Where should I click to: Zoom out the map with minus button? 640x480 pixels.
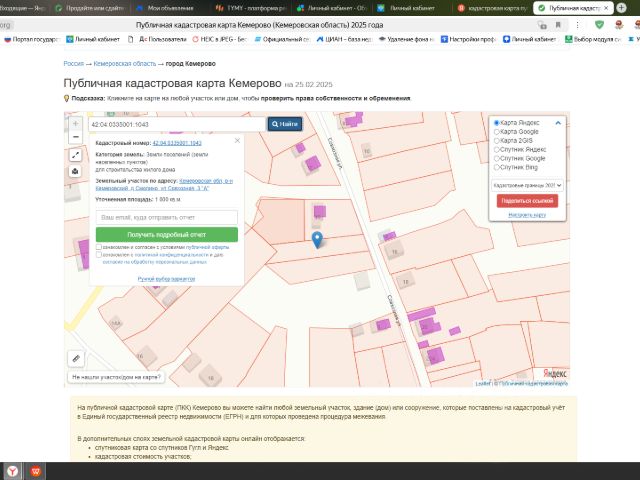76,137
